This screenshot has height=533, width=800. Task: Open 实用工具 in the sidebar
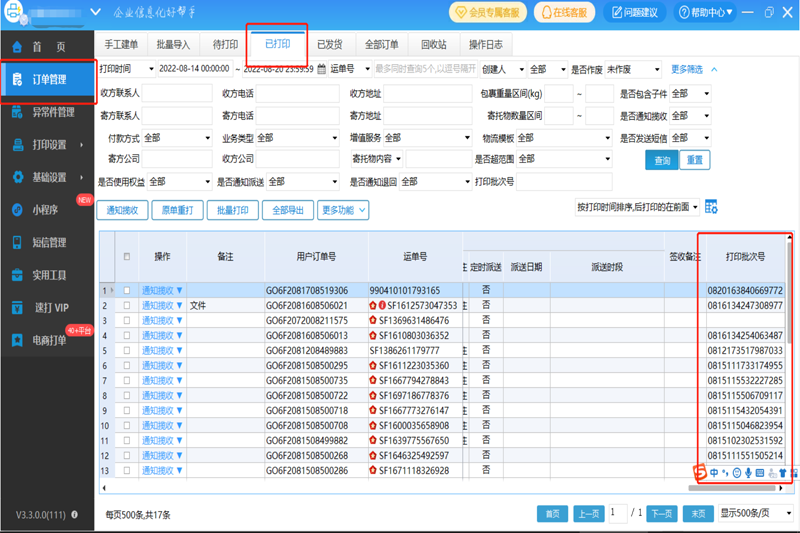pyautogui.click(x=46, y=275)
